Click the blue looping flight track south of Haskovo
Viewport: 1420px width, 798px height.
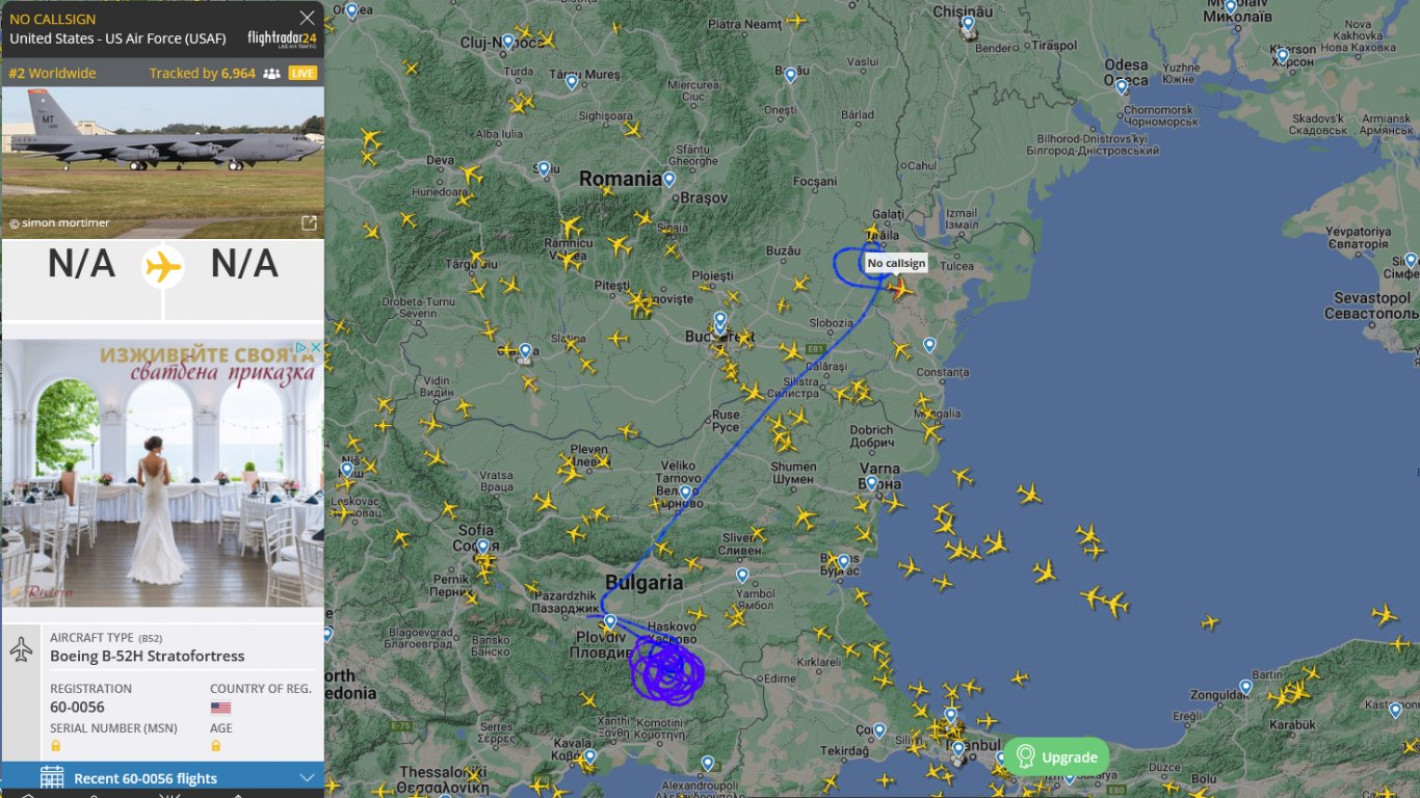pos(666,670)
